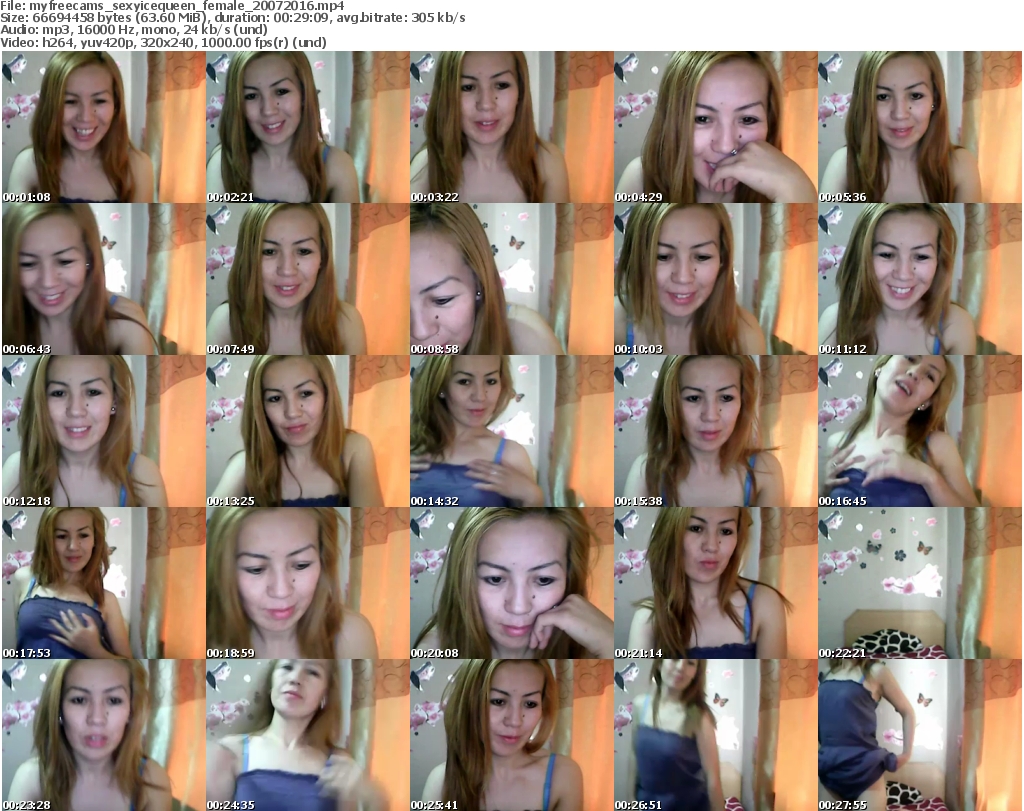This screenshot has height=811, width=1024.
Task: Open the thumbnail stamped 00:21:14
Action: click(x=716, y=583)
